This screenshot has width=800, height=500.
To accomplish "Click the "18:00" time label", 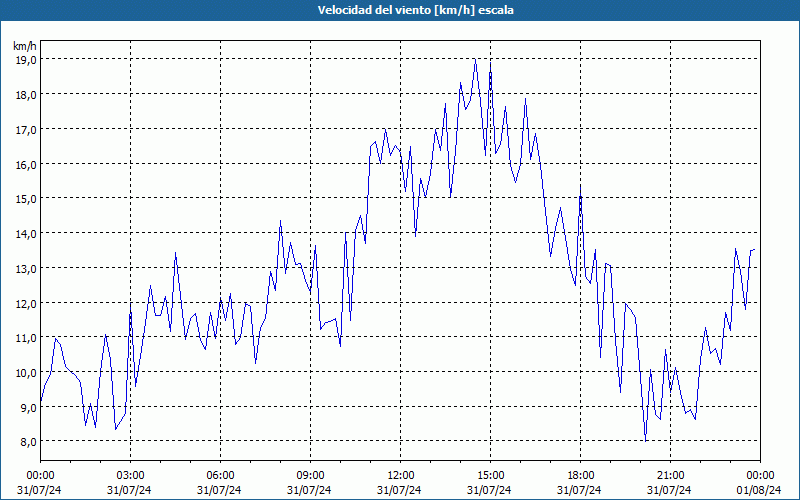I will click(580, 476).
